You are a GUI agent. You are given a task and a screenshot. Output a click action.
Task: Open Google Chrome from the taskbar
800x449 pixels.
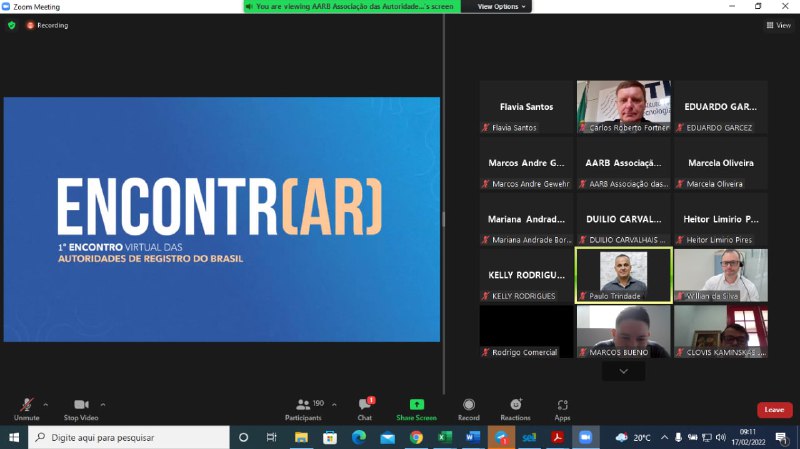point(416,437)
